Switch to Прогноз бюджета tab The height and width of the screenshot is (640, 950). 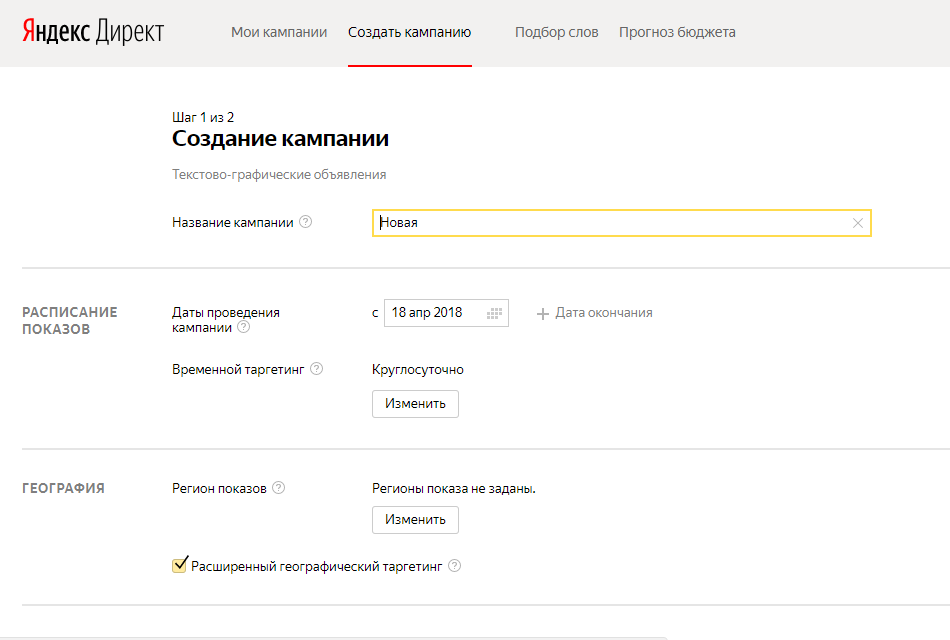[677, 32]
